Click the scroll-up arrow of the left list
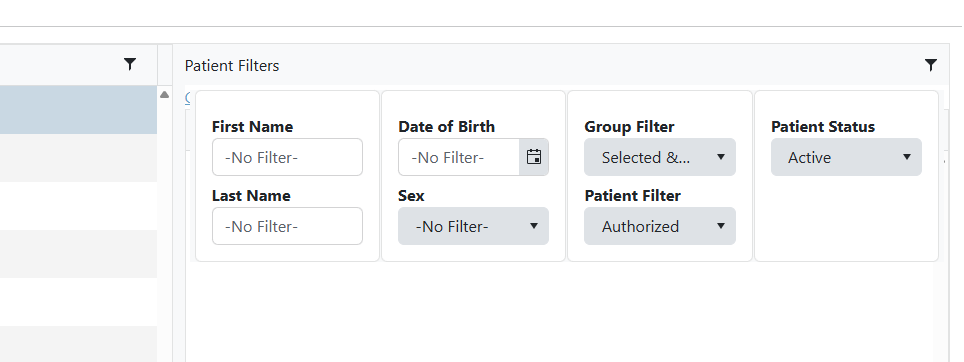This screenshot has height=362, width=964. coord(164,95)
